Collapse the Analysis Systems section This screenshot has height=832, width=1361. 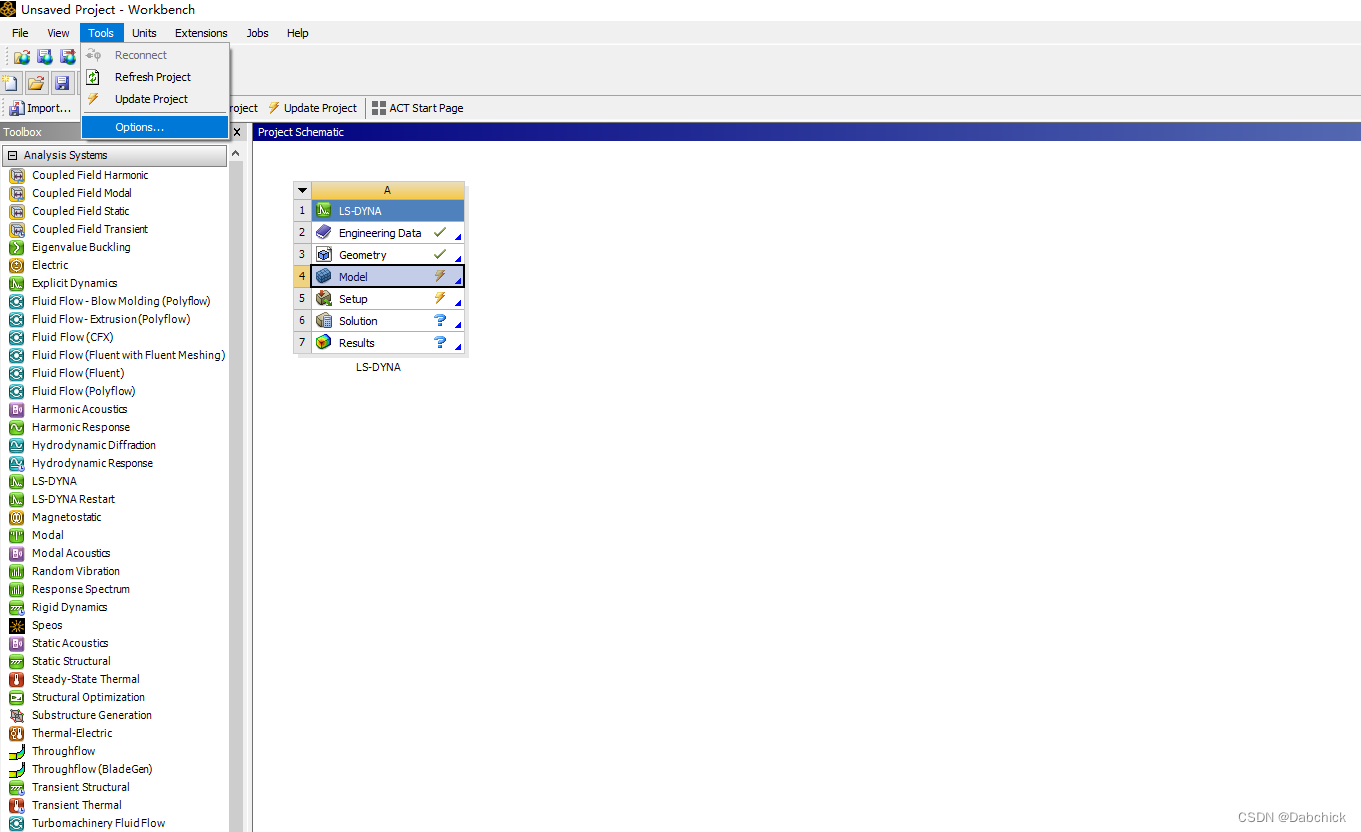tap(12, 155)
